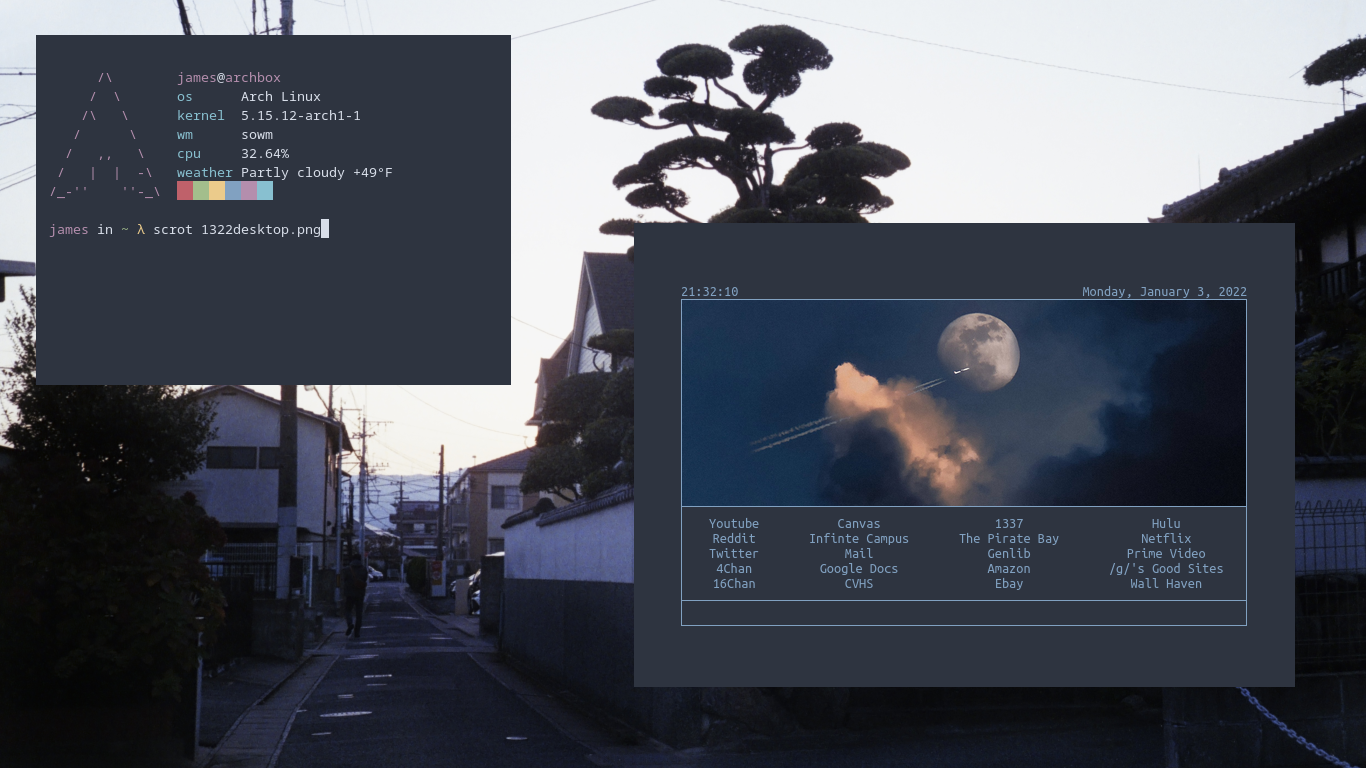This screenshot has width=1366, height=768.
Task: Click the Mail link
Action: click(858, 553)
